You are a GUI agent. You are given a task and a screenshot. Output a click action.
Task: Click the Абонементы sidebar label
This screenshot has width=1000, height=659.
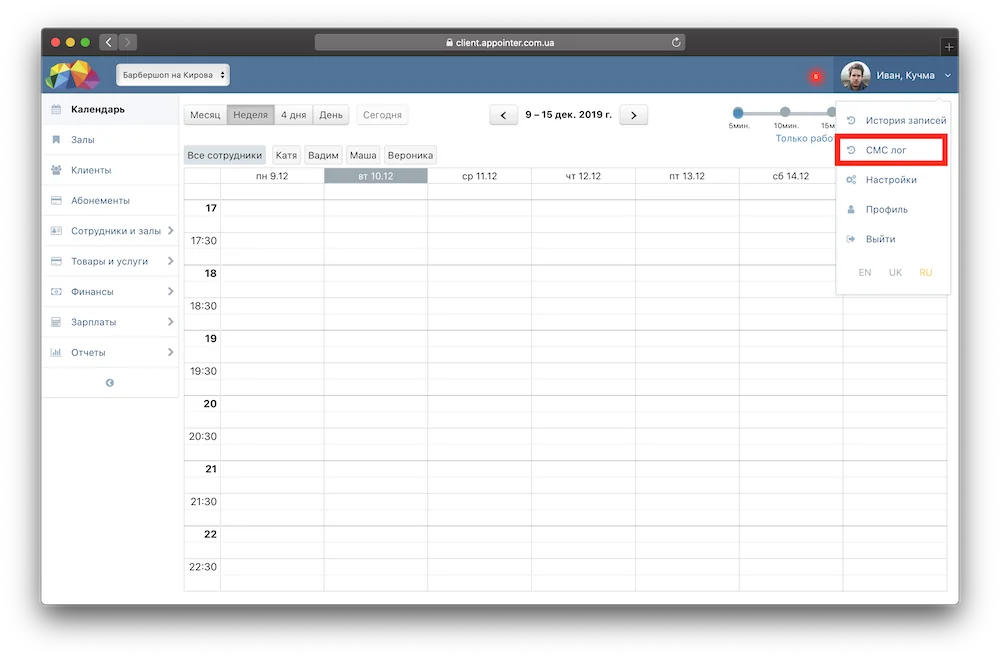100,200
